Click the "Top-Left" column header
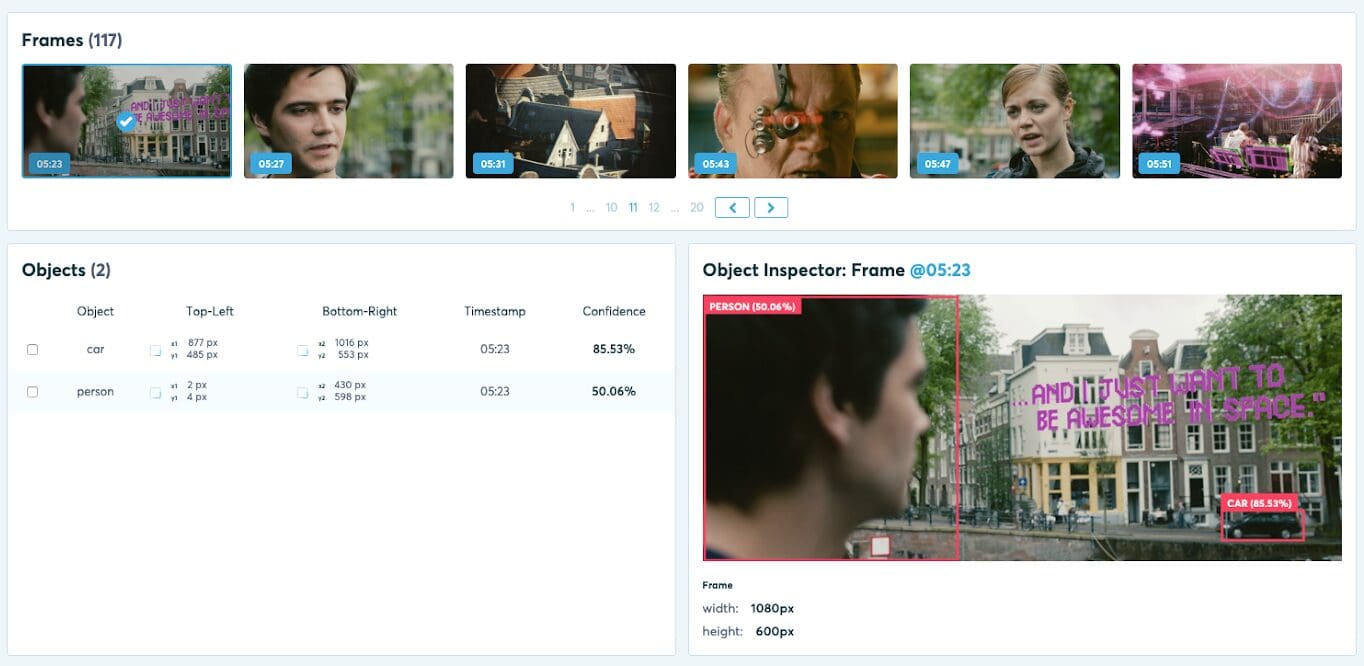The width and height of the screenshot is (1364, 666). point(210,311)
